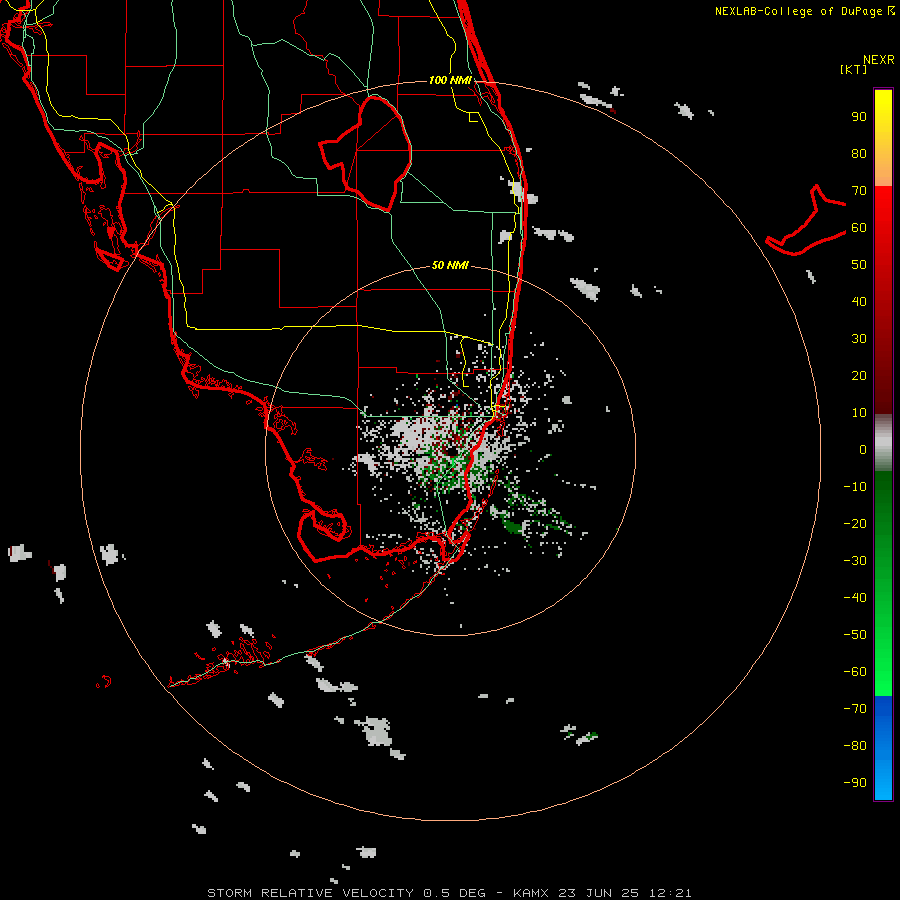Click the "70" value on the velocity legend
The image size is (900, 900).
(859, 191)
